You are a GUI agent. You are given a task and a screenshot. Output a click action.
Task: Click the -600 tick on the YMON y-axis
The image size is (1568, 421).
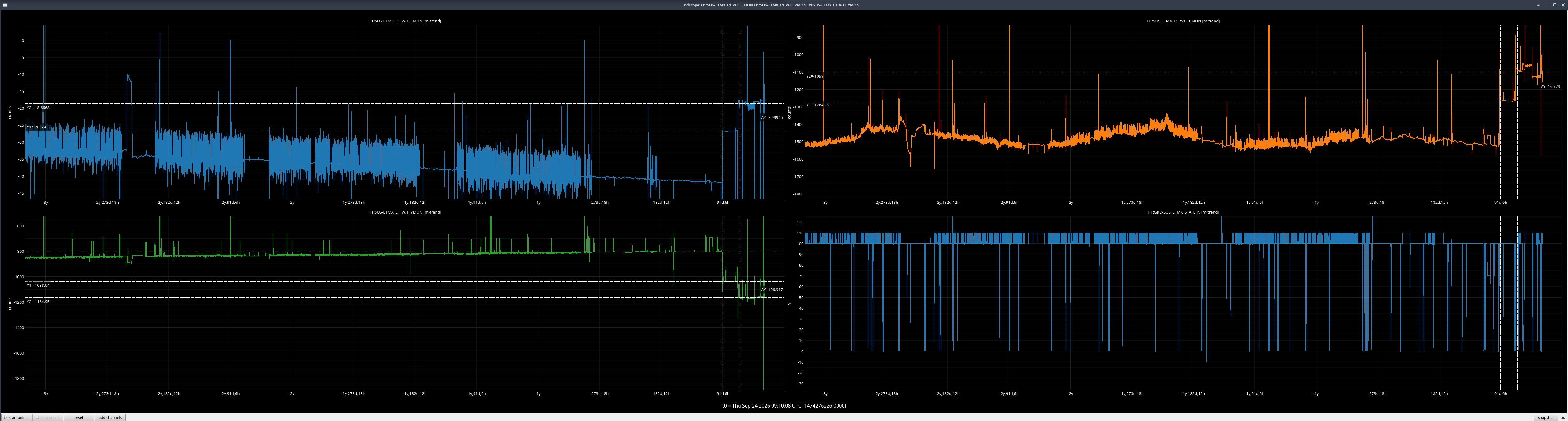[x=20, y=226]
